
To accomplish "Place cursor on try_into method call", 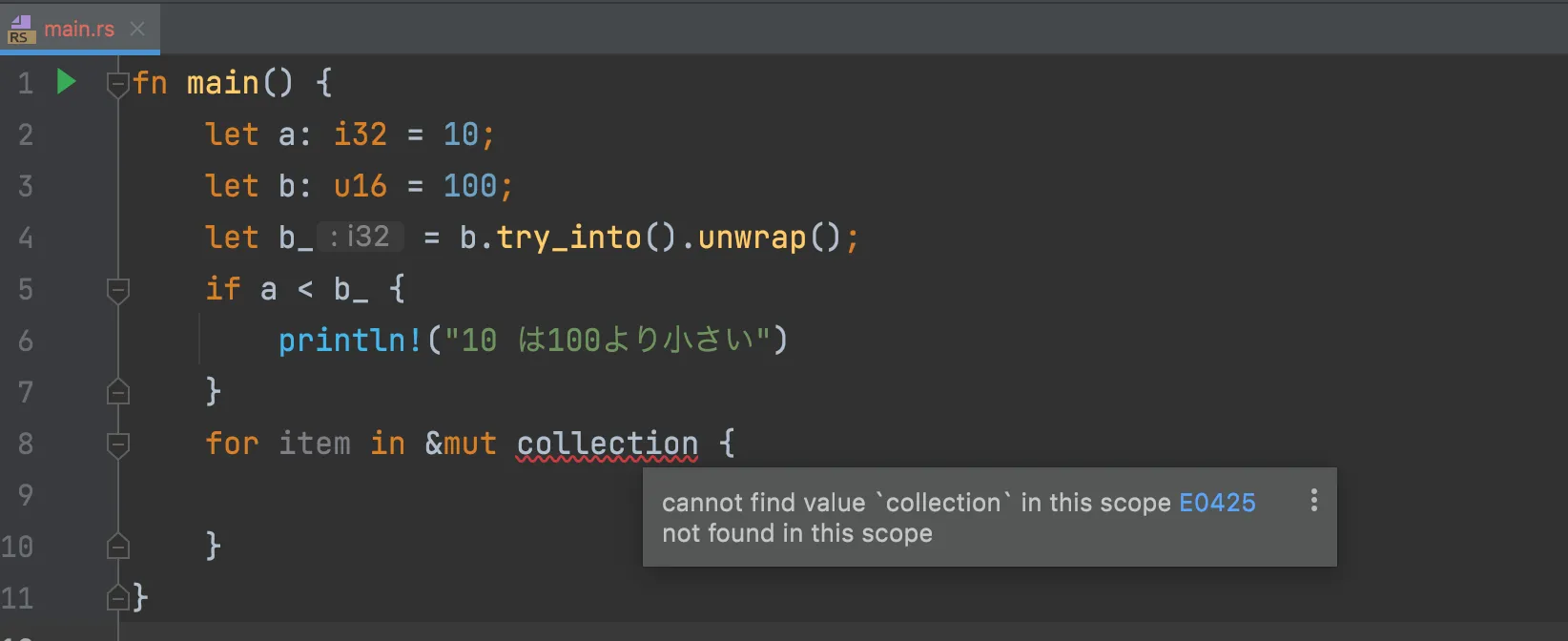I will [568, 238].
